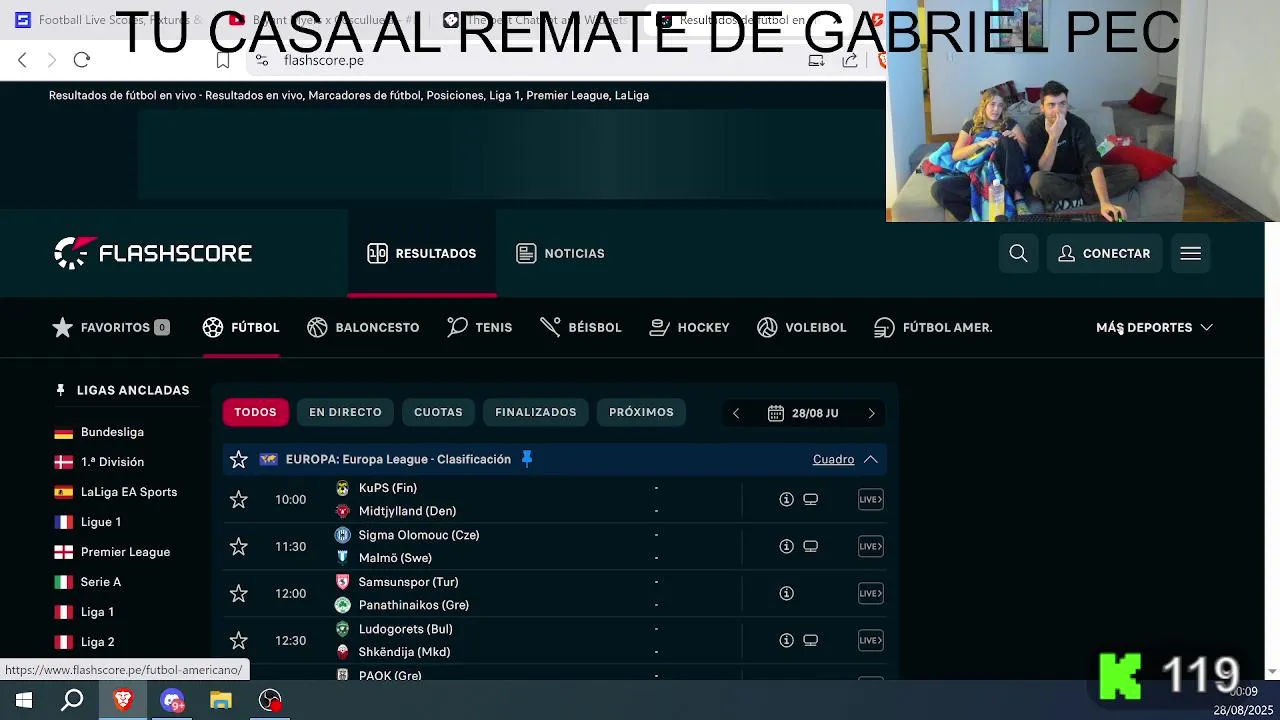1280x720 pixels.
Task: Select the VOLEIBOL sport
Action: coord(801,327)
